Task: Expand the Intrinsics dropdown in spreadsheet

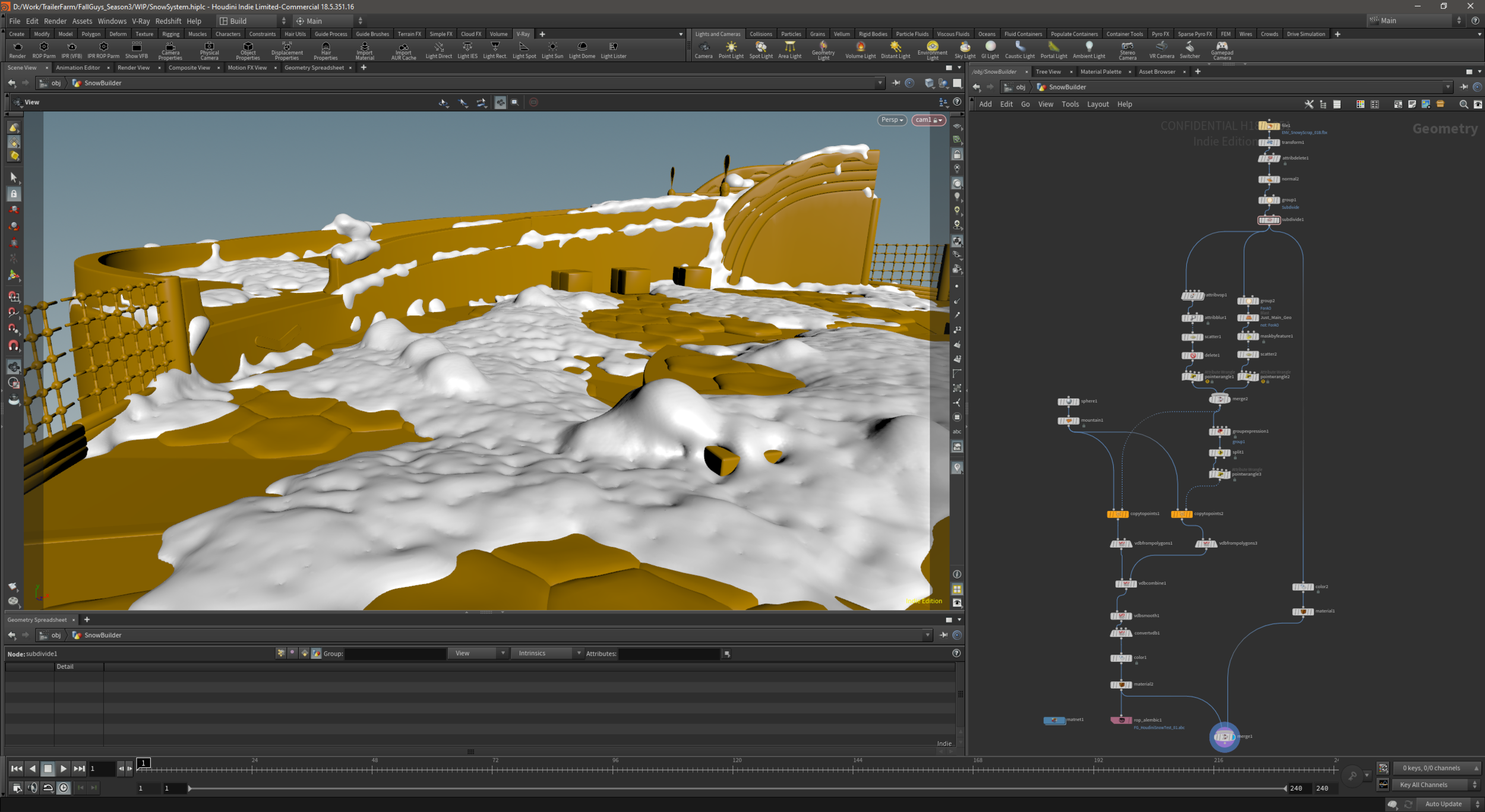Action: [547, 653]
